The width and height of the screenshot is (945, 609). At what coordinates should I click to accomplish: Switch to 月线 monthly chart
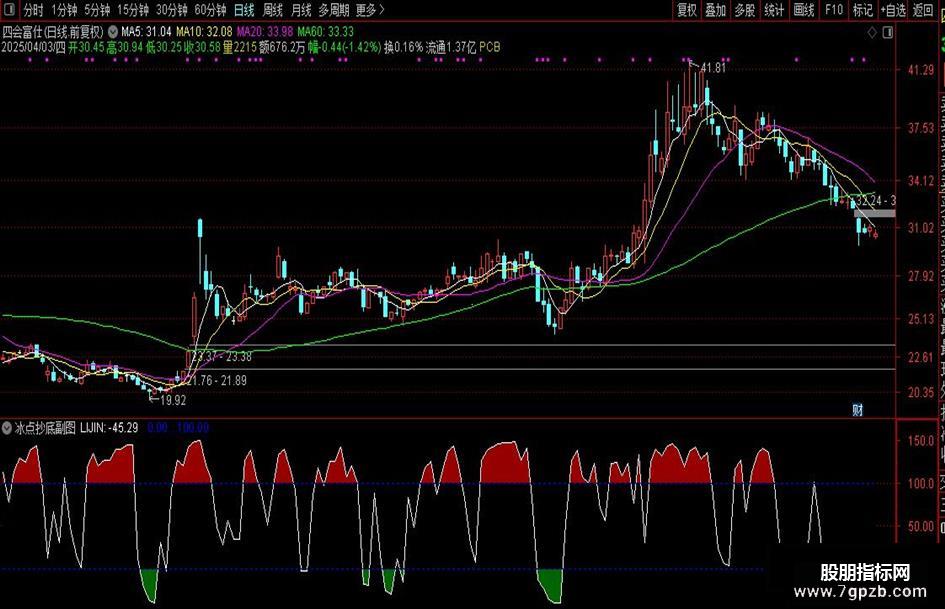pos(301,10)
